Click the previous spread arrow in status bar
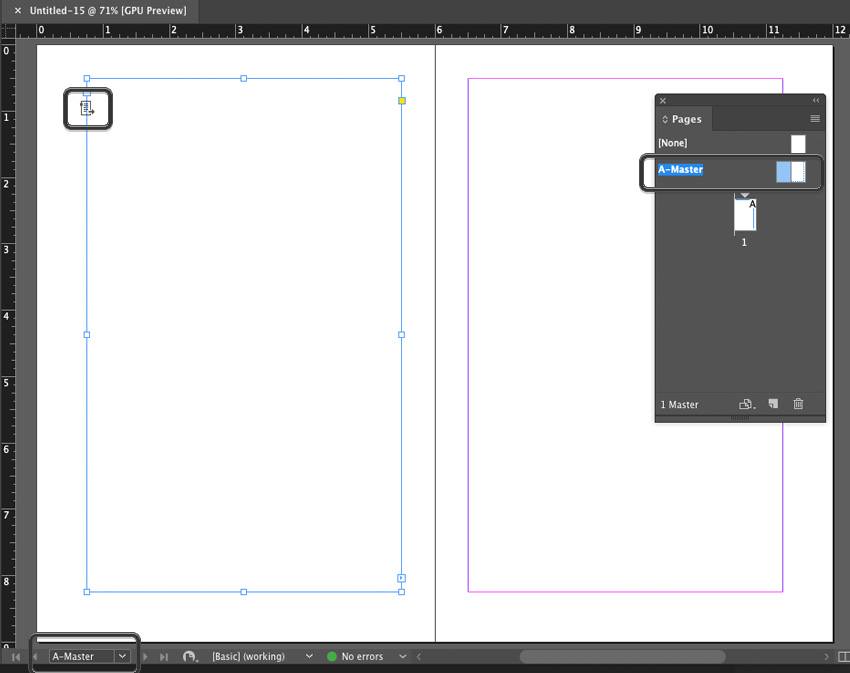The width and height of the screenshot is (850, 673). tap(34, 656)
